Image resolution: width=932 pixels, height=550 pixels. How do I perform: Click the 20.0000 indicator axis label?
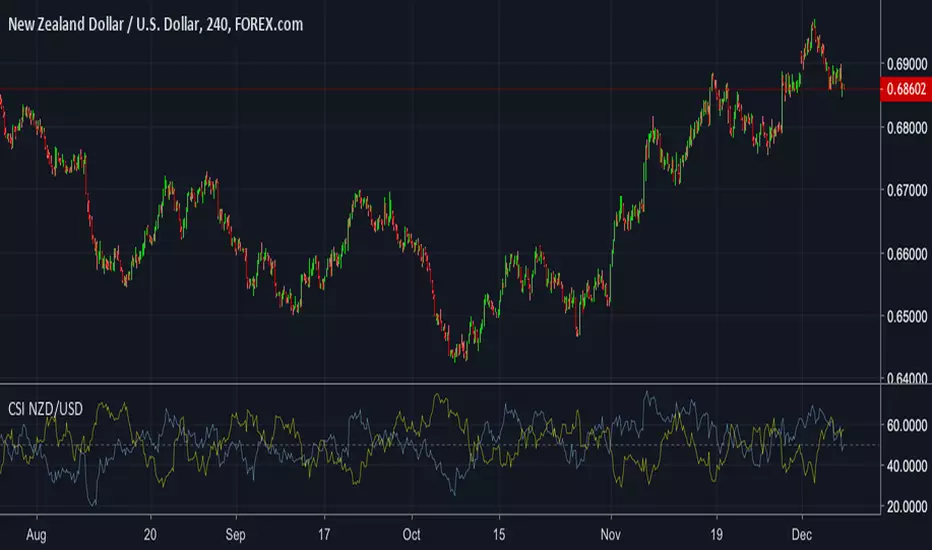click(x=906, y=507)
